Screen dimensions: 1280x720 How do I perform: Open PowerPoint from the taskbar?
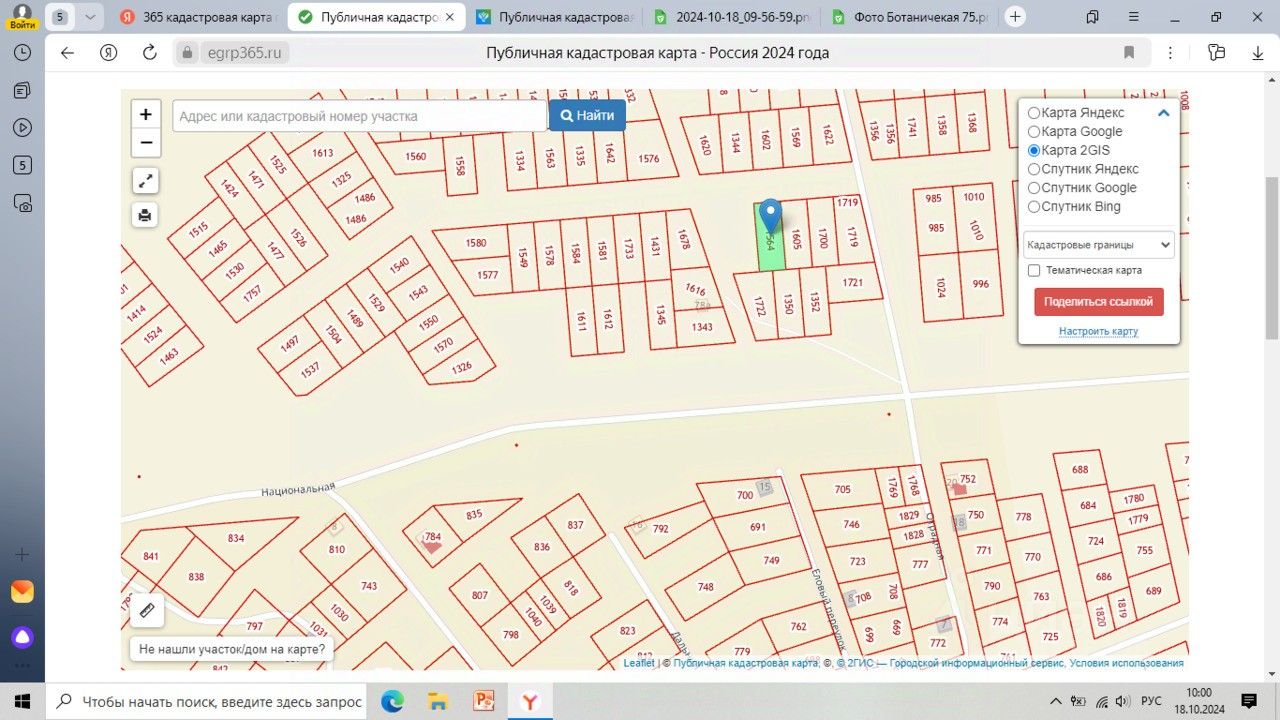(x=484, y=701)
